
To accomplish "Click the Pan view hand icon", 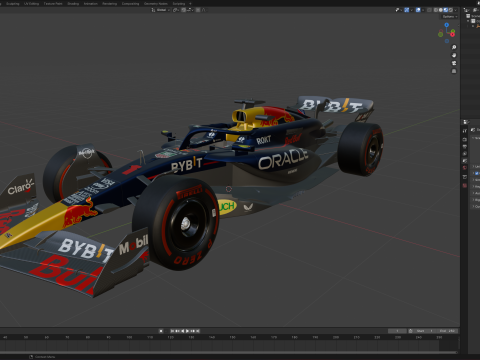I will coord(454,55).
